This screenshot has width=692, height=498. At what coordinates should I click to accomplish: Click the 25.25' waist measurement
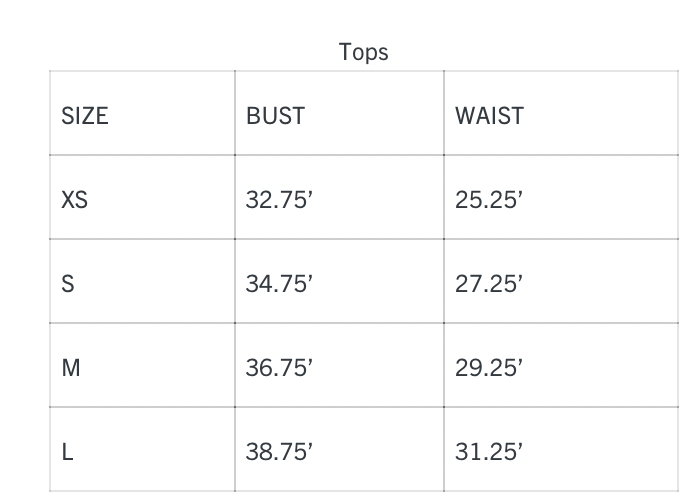(489, 200)
